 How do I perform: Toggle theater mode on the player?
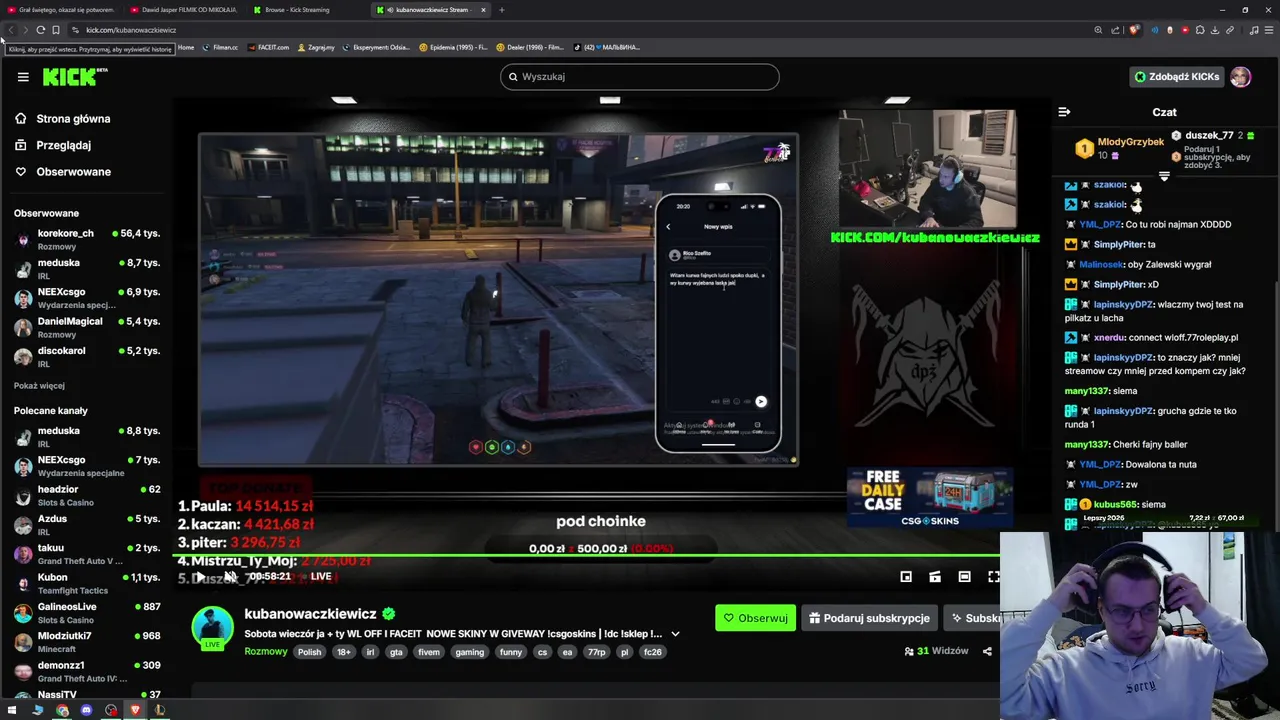click(x=964, y=577)
